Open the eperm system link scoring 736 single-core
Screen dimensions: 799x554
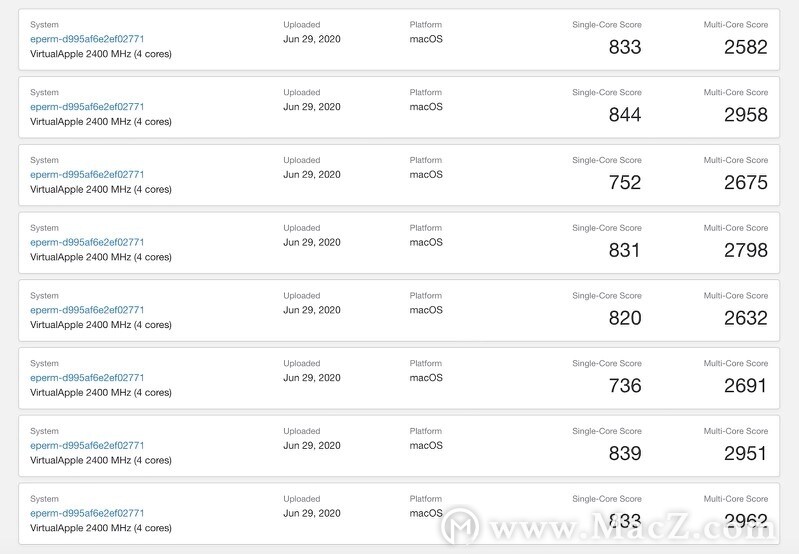click(x=87, y=378)
